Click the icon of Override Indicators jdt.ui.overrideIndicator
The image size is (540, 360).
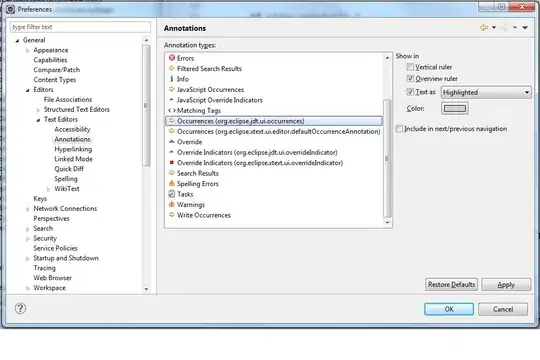click(x=172, y=152)
